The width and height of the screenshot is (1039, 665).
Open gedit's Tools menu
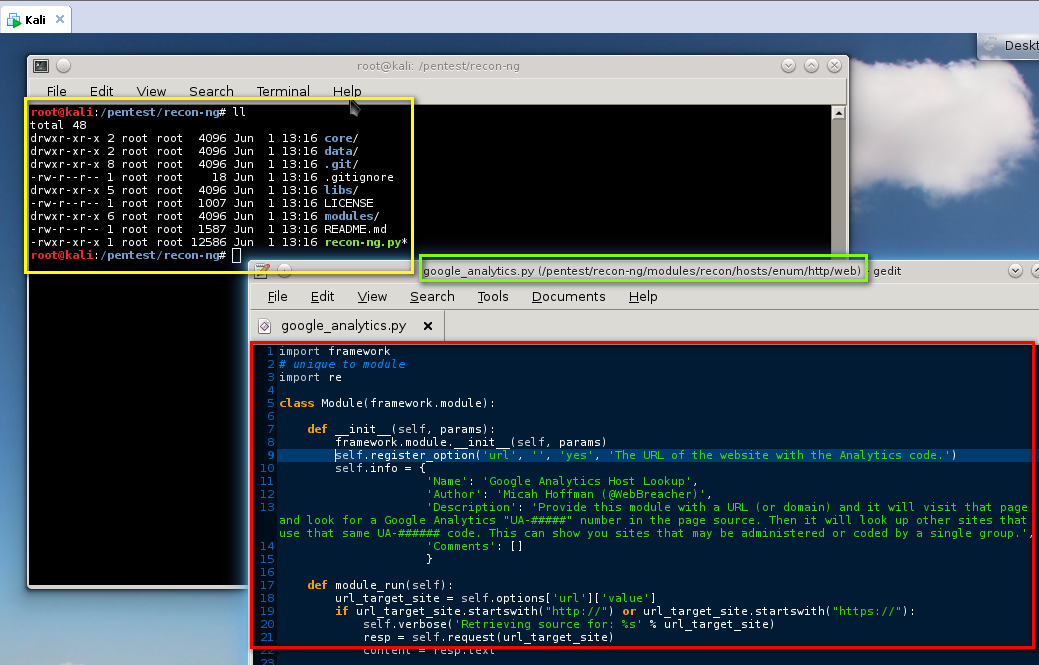[493, 296]
